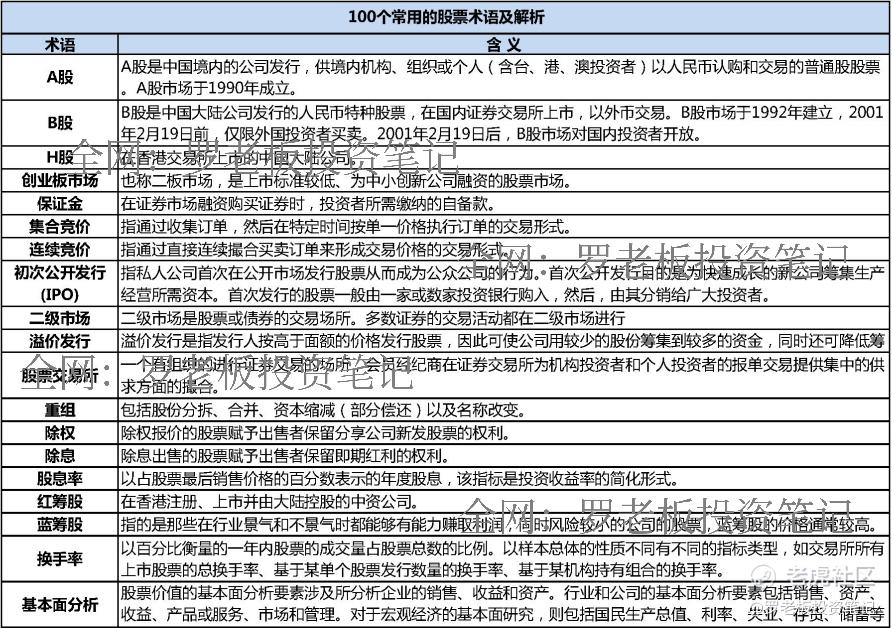This screenshot has width=892, height=628.
Task: Select the "保证金" term cell
Action: coord(60,203)
